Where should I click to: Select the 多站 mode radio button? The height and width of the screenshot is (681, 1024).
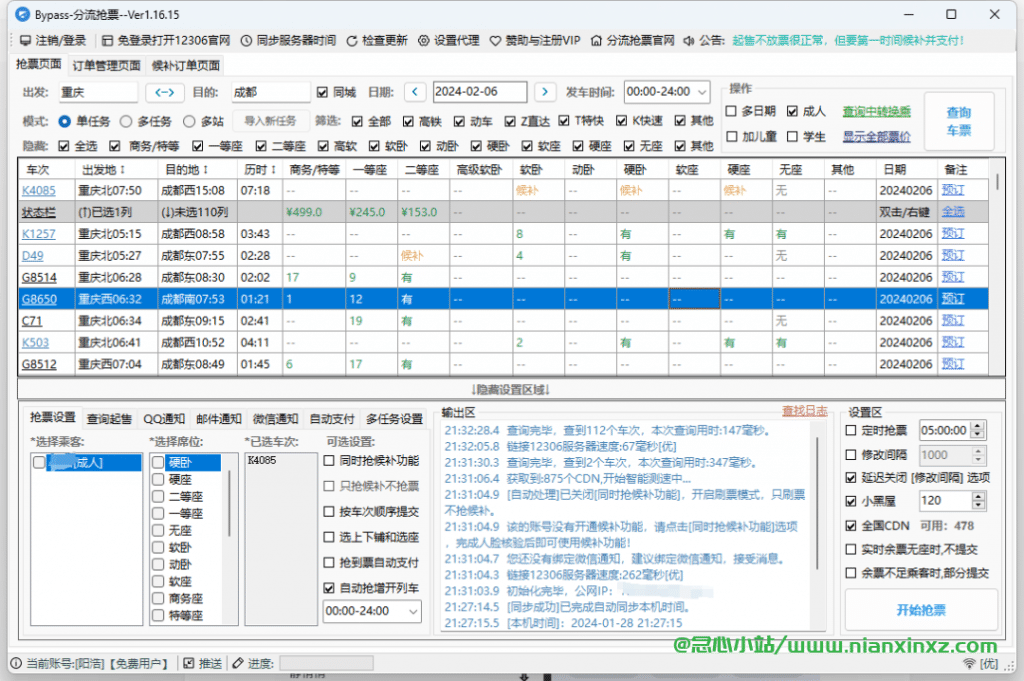(189, 121)
